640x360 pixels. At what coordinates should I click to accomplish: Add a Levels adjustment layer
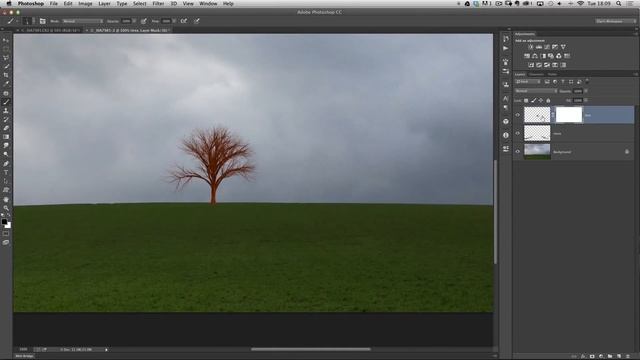(x=539, y=47)
